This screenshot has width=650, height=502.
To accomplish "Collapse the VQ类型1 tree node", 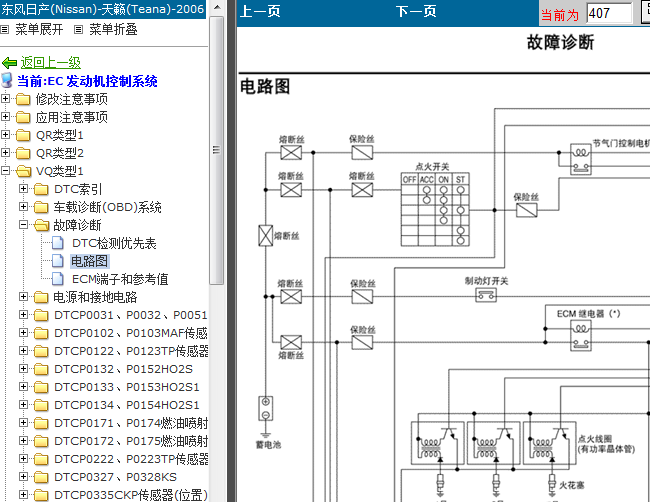I will click(5, 170).
